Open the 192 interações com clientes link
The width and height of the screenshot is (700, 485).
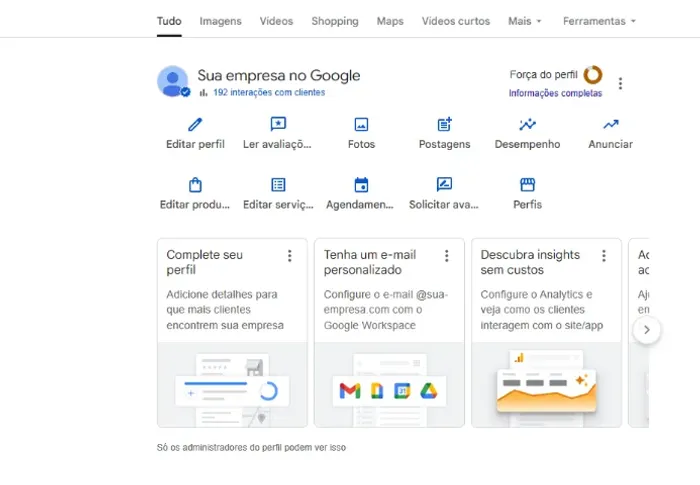[269, 92]
